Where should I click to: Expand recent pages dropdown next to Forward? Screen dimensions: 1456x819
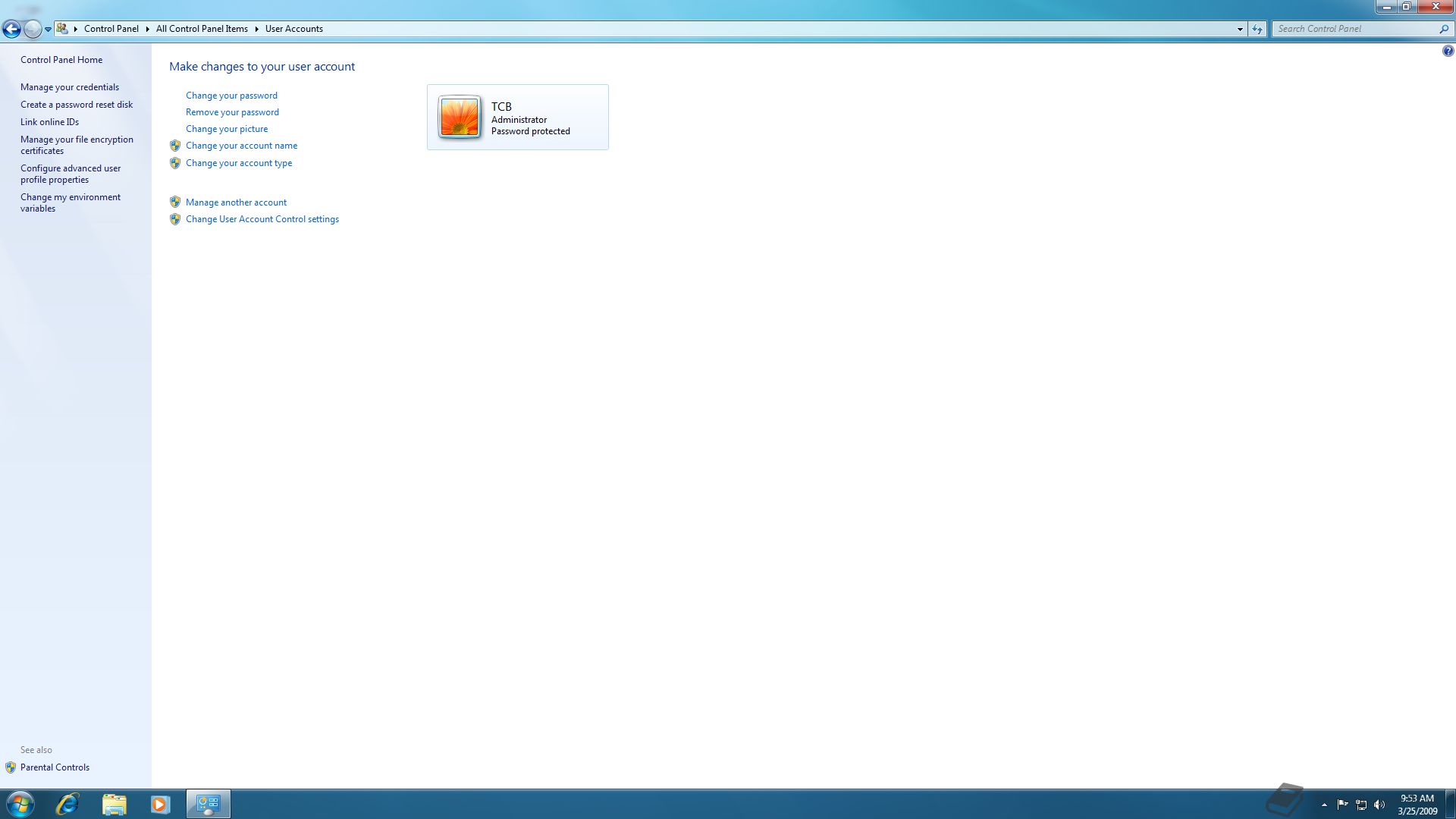[x=48, y=29]
